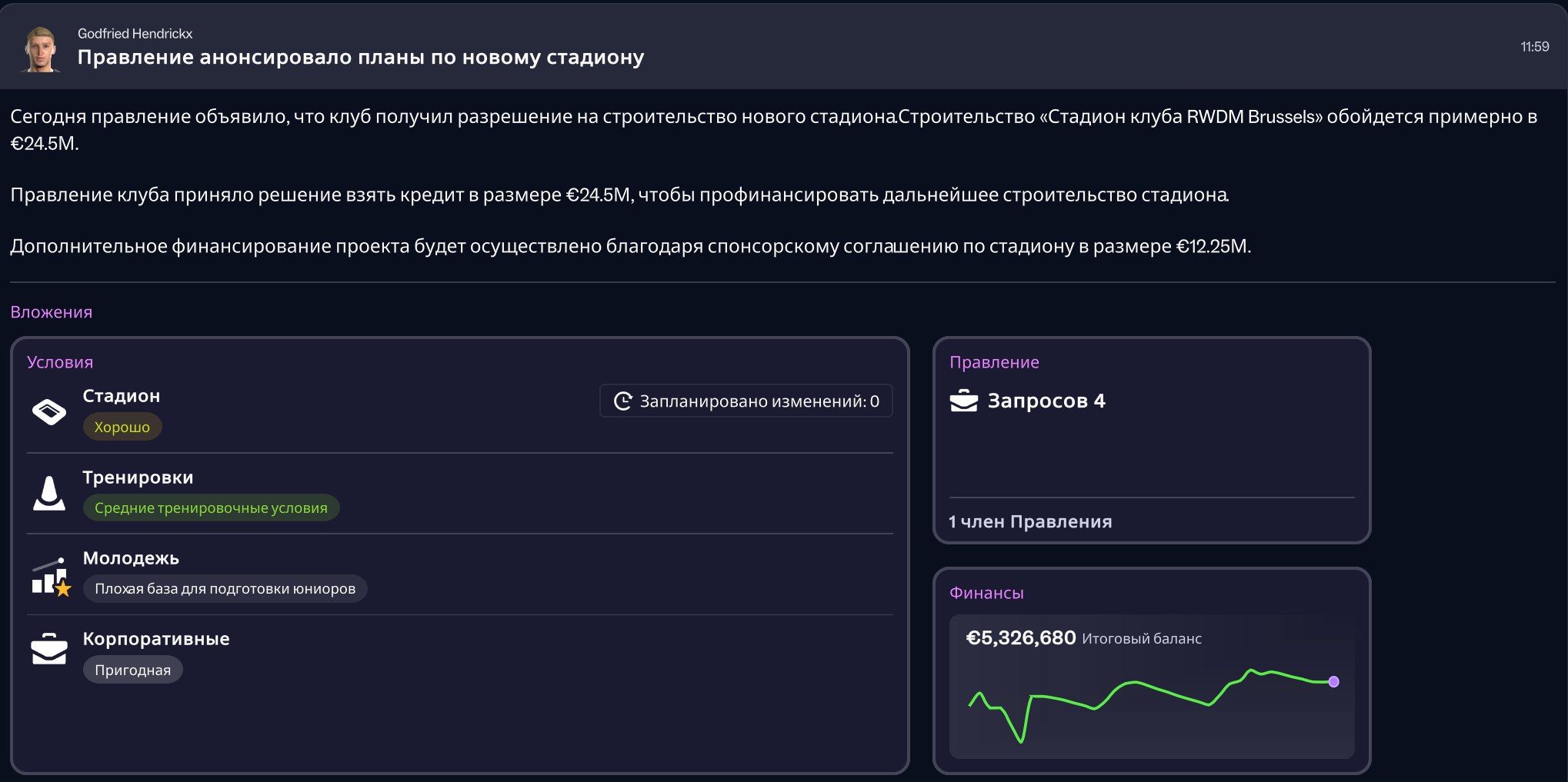
Task: Click the clock icon in planned changes
Action: pos(622,401)
